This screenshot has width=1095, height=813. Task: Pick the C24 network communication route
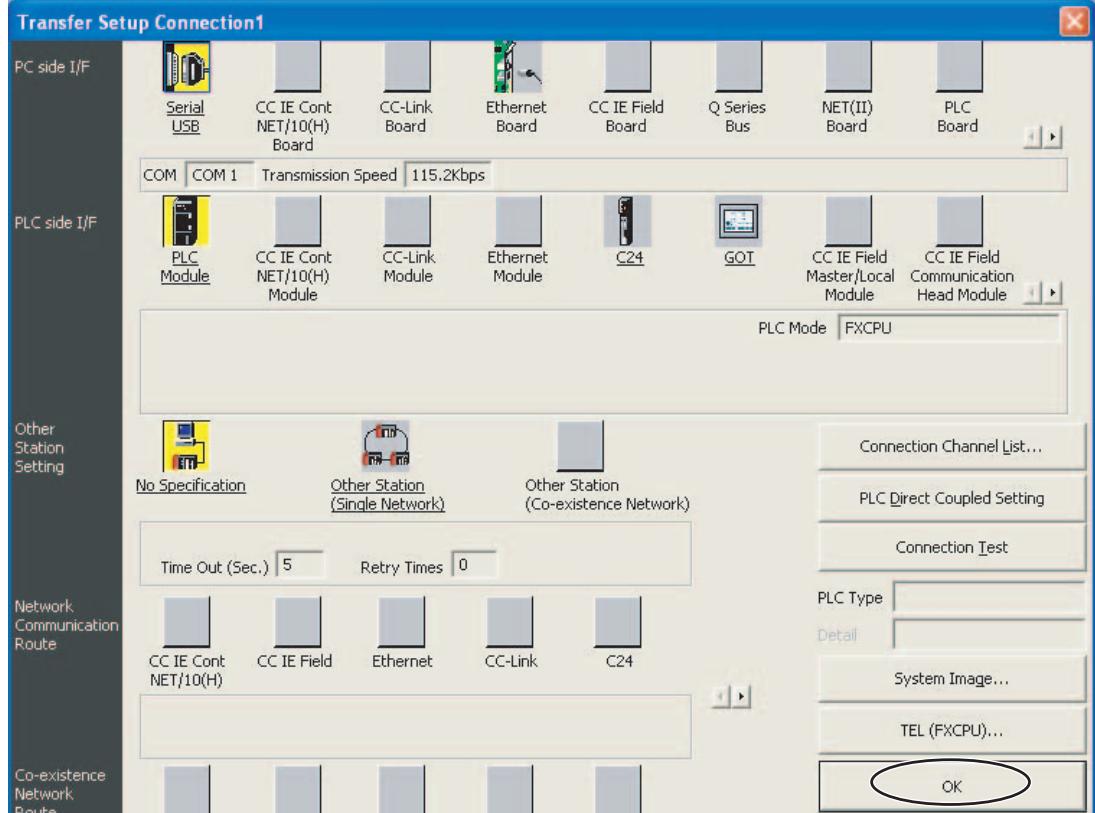[x=617, y=622]
